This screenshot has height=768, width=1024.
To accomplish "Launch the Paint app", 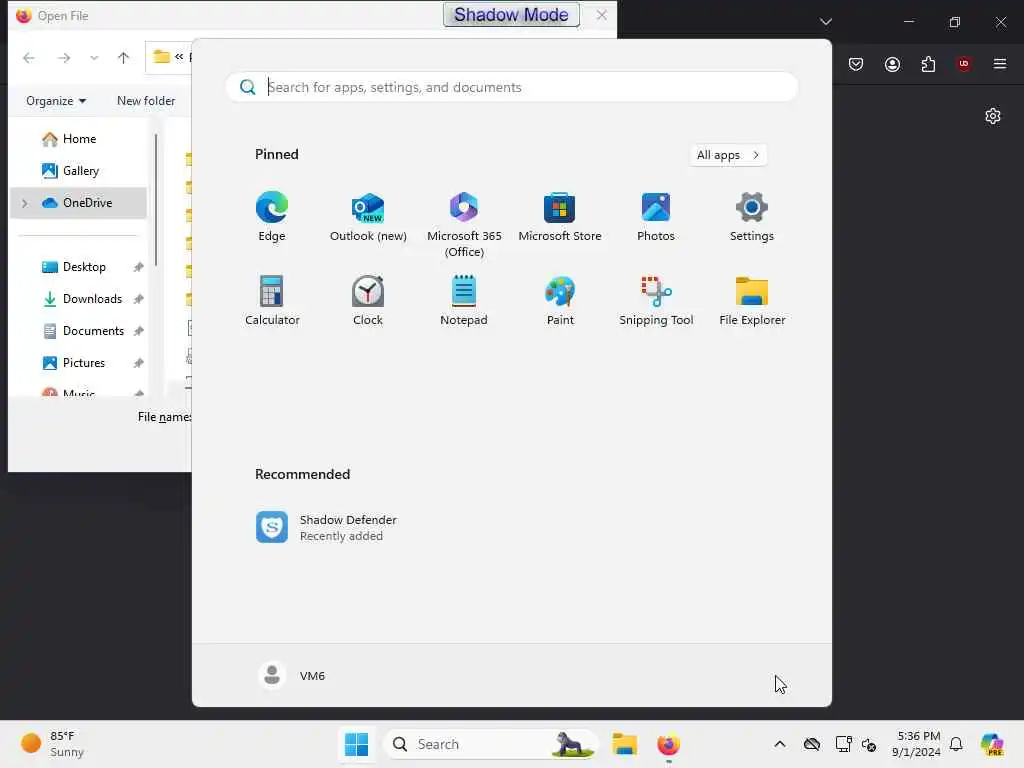I will 560,301.
